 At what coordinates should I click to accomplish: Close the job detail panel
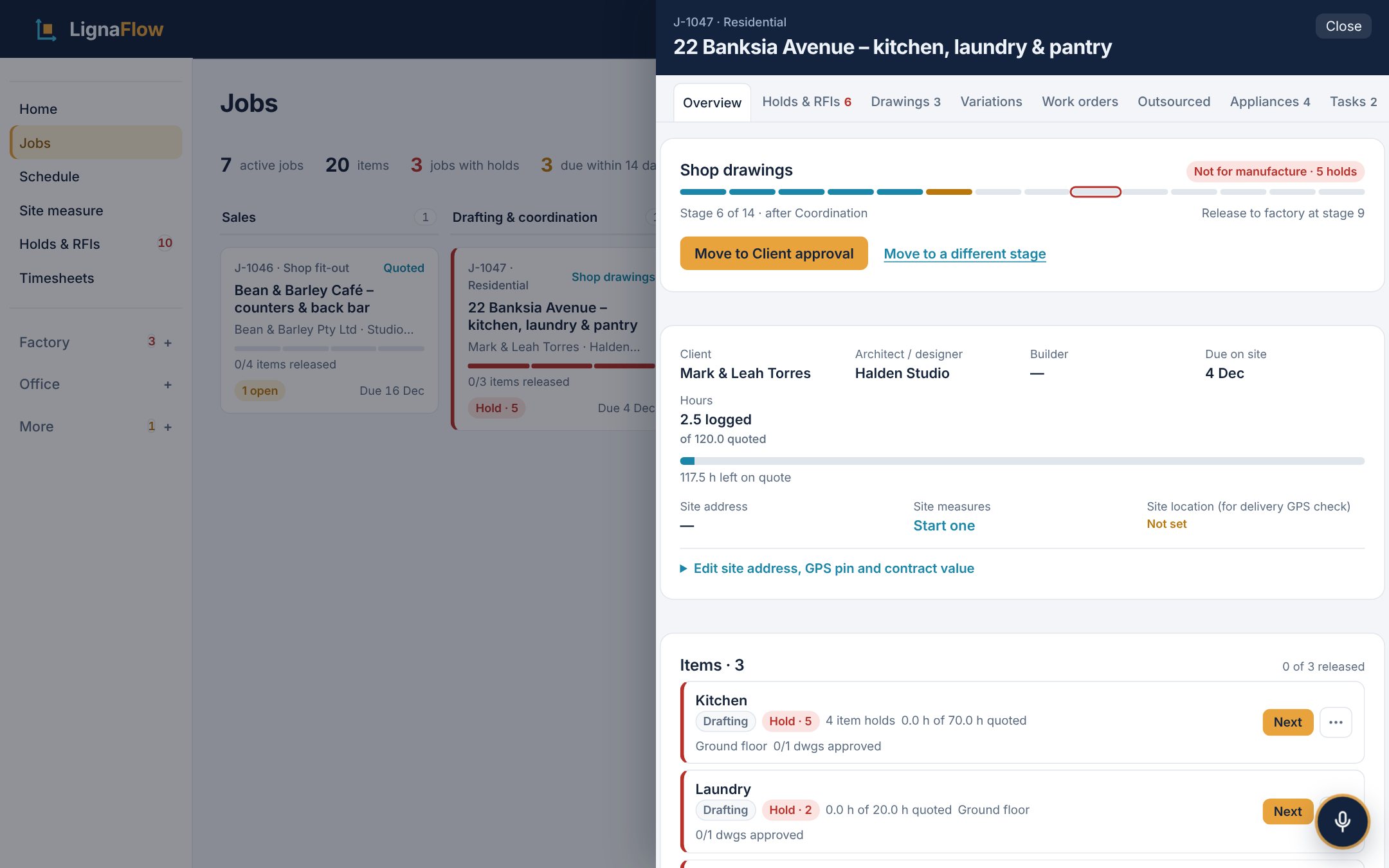(1343, 26)
